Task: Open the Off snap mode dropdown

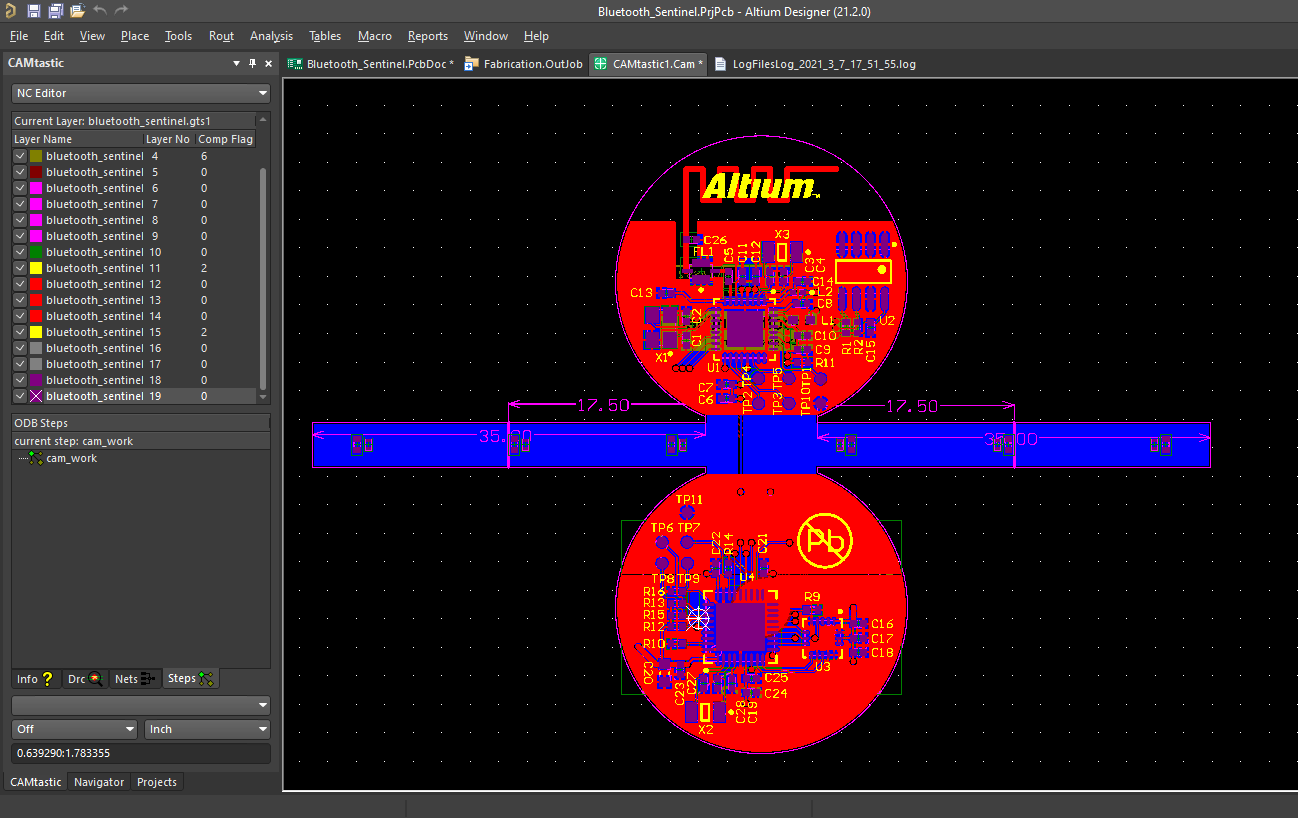Action: click(x=74, y=729)
